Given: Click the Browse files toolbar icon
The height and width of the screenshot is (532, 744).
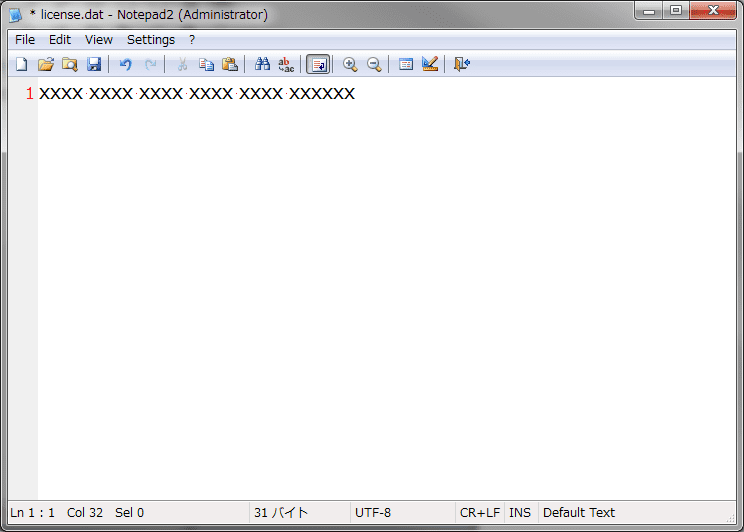Looking at the screenshot, I should (x=70, y=64).
